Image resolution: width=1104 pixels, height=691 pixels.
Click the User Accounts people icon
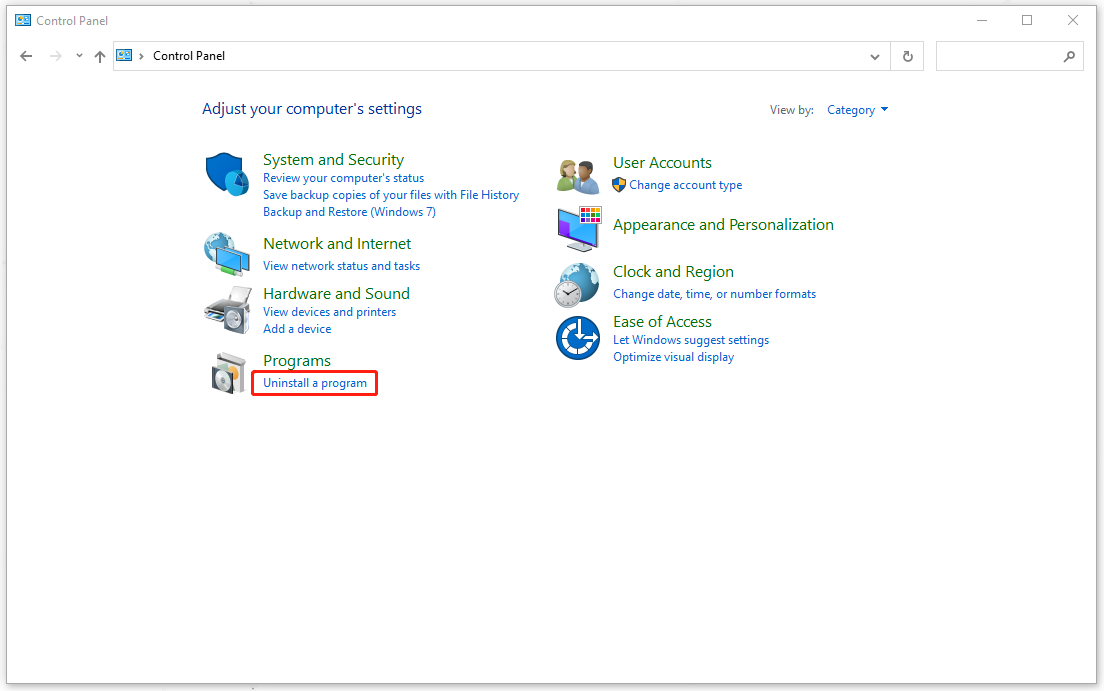(577, 176)
